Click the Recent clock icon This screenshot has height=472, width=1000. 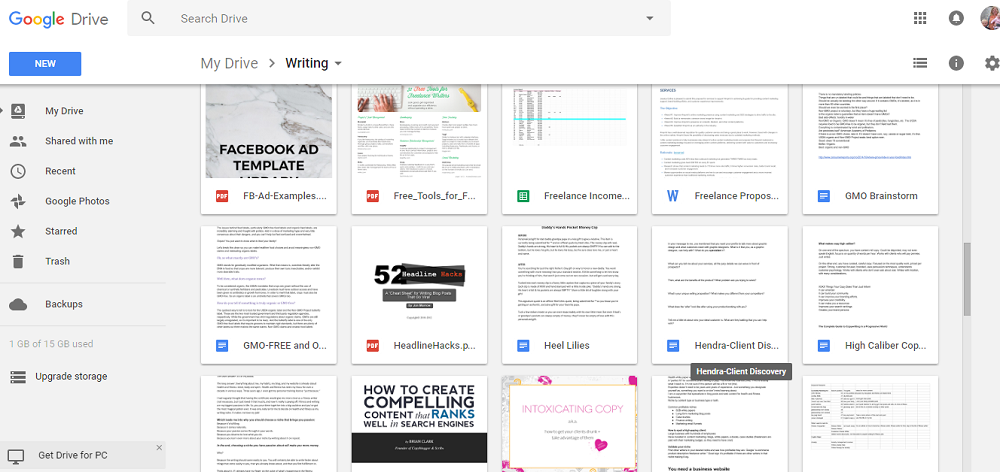[x=18, y=171]
